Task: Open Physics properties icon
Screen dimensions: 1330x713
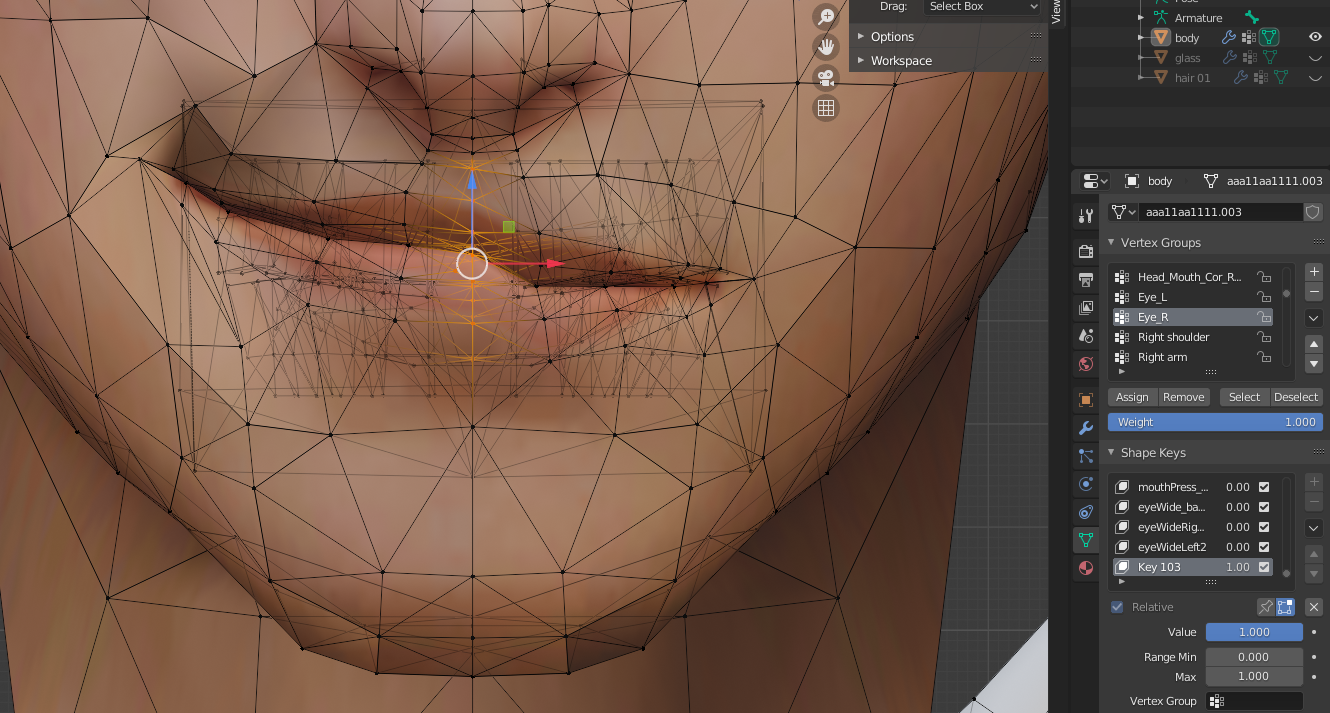Action: [1086, 484]
